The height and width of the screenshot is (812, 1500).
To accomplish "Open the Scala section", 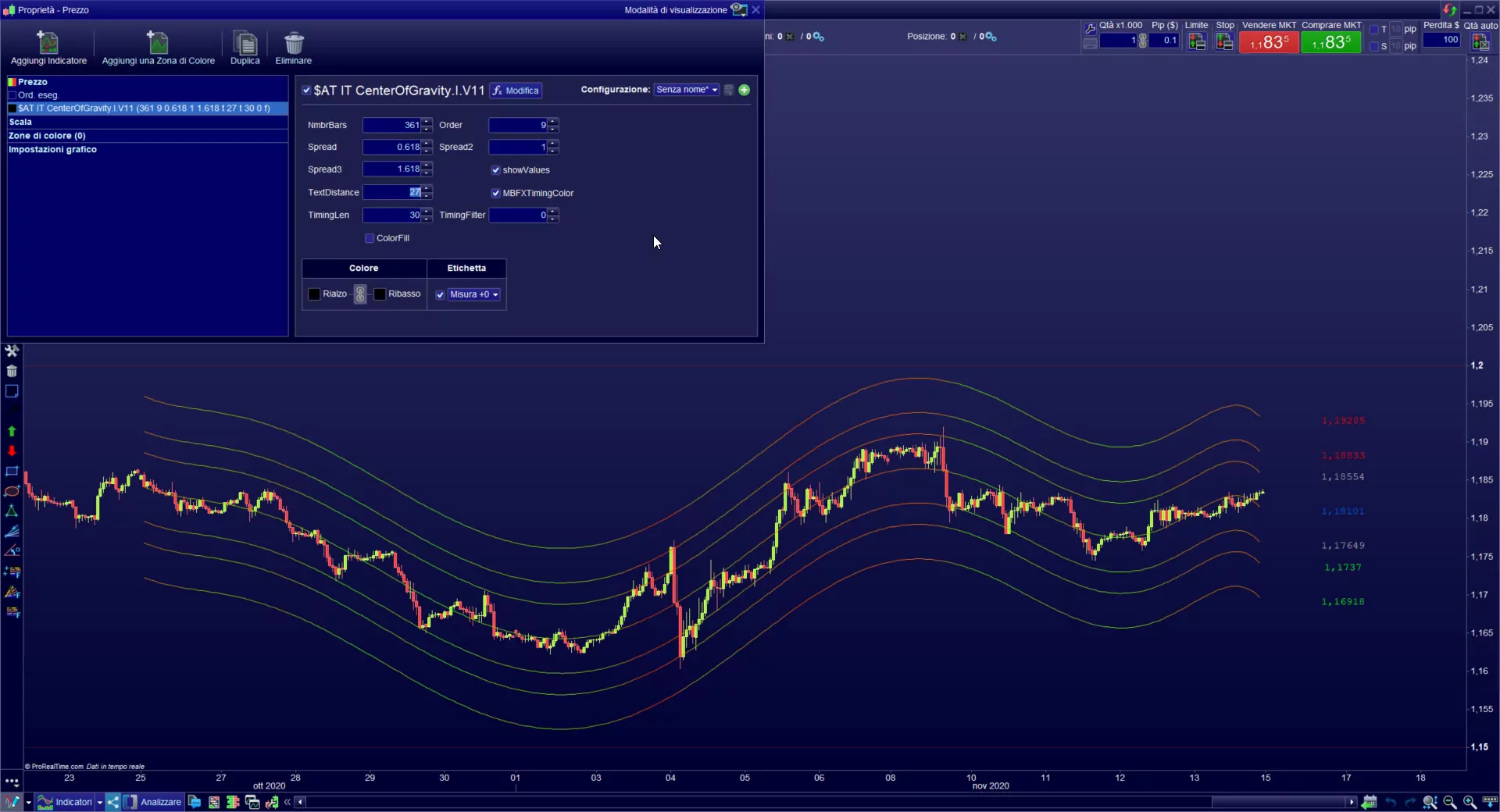I will point(148,122).
